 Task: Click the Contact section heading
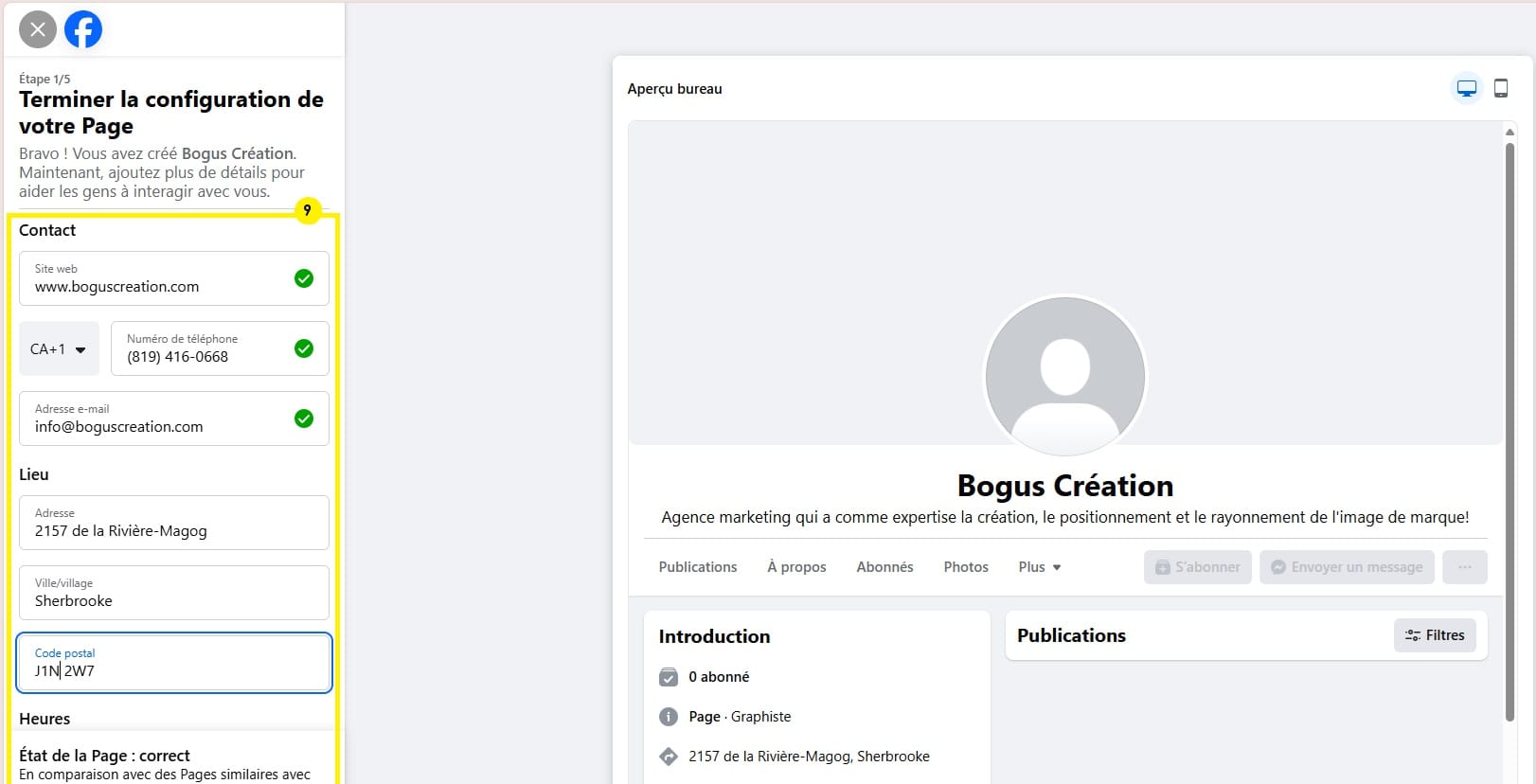[47, 230]
